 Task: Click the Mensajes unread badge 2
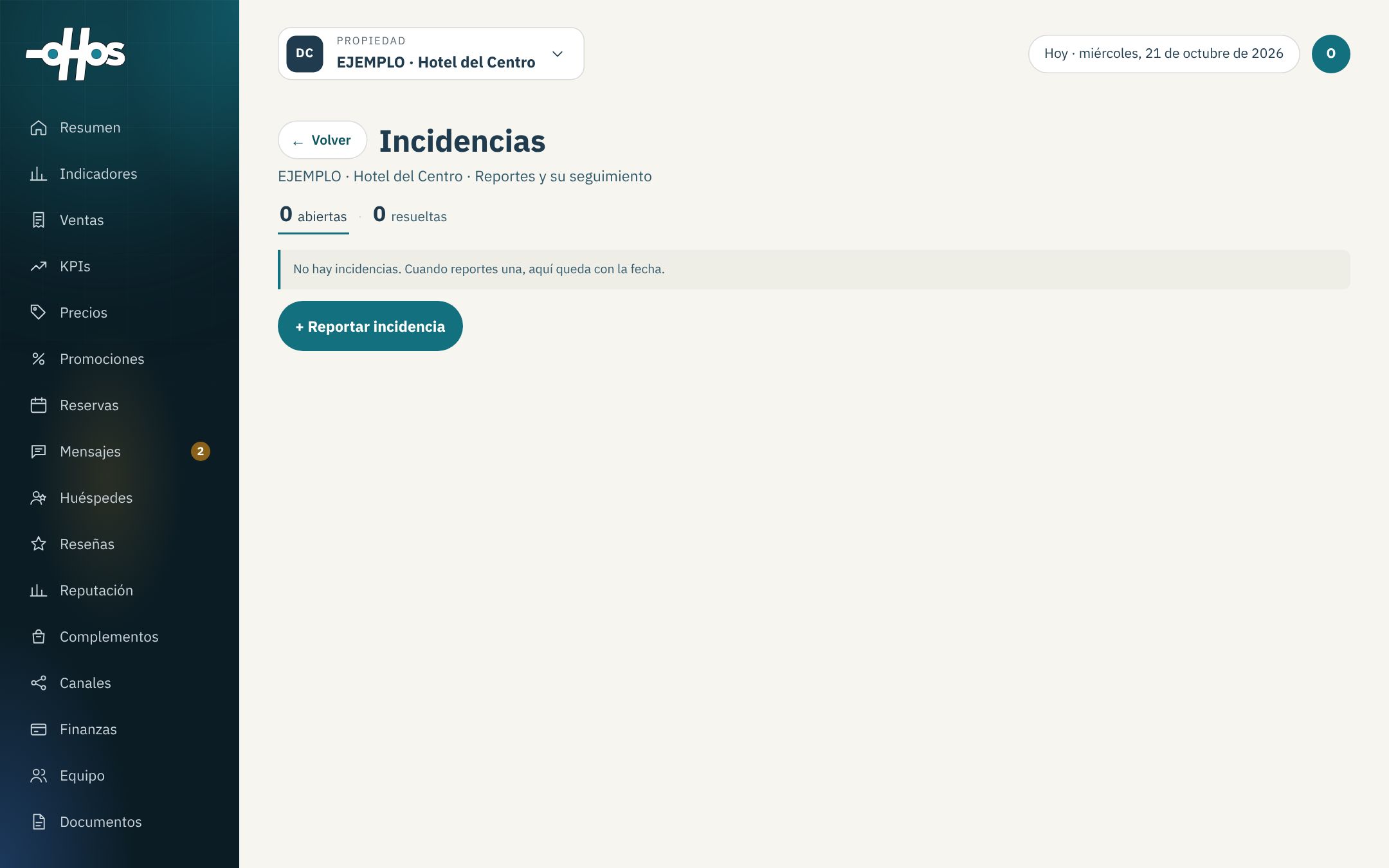[201, 451]
